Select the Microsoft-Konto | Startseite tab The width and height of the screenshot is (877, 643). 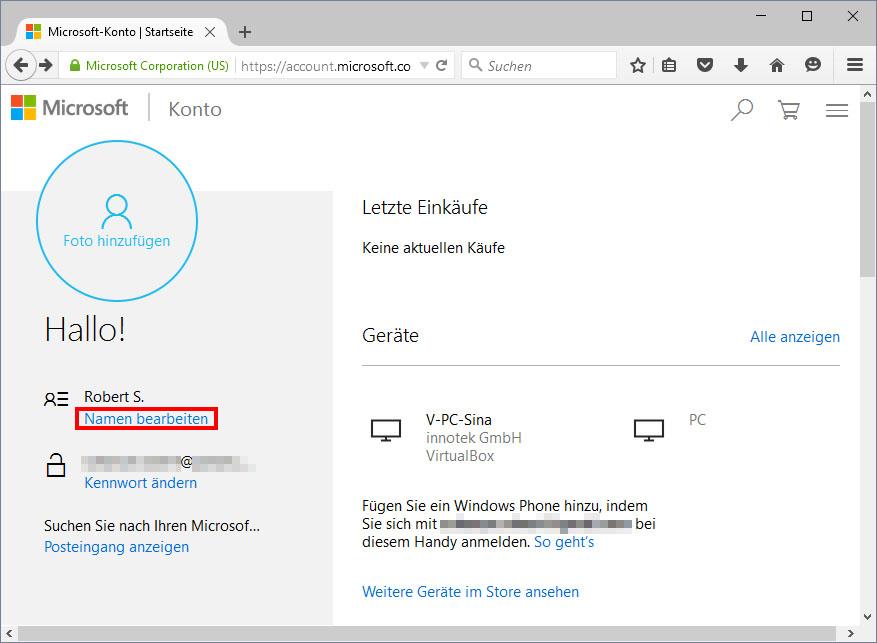tap(120, 32)
